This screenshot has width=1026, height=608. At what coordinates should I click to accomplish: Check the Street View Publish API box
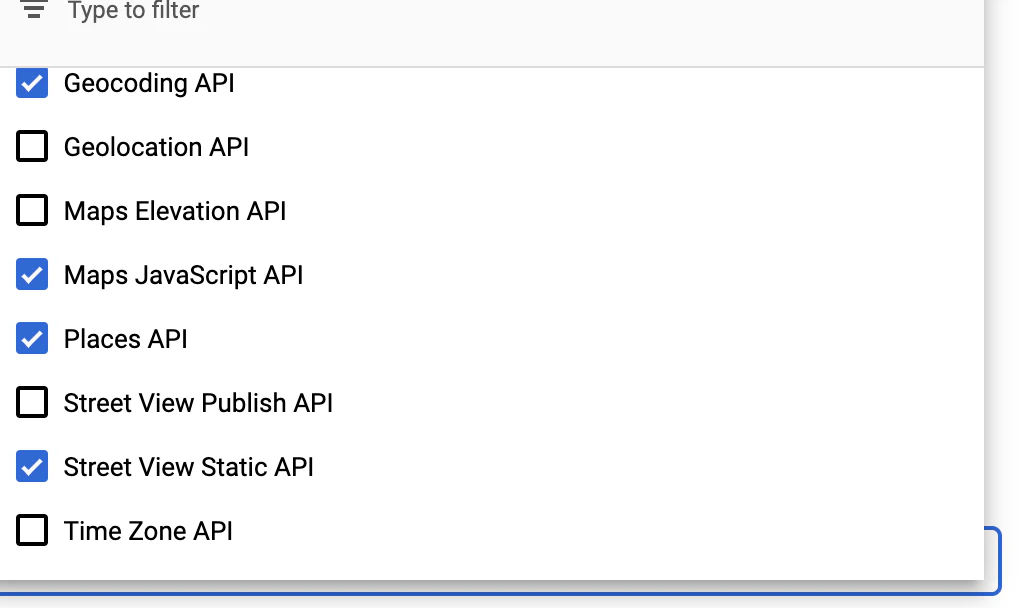pyautogui.click(x=32, y=402)
